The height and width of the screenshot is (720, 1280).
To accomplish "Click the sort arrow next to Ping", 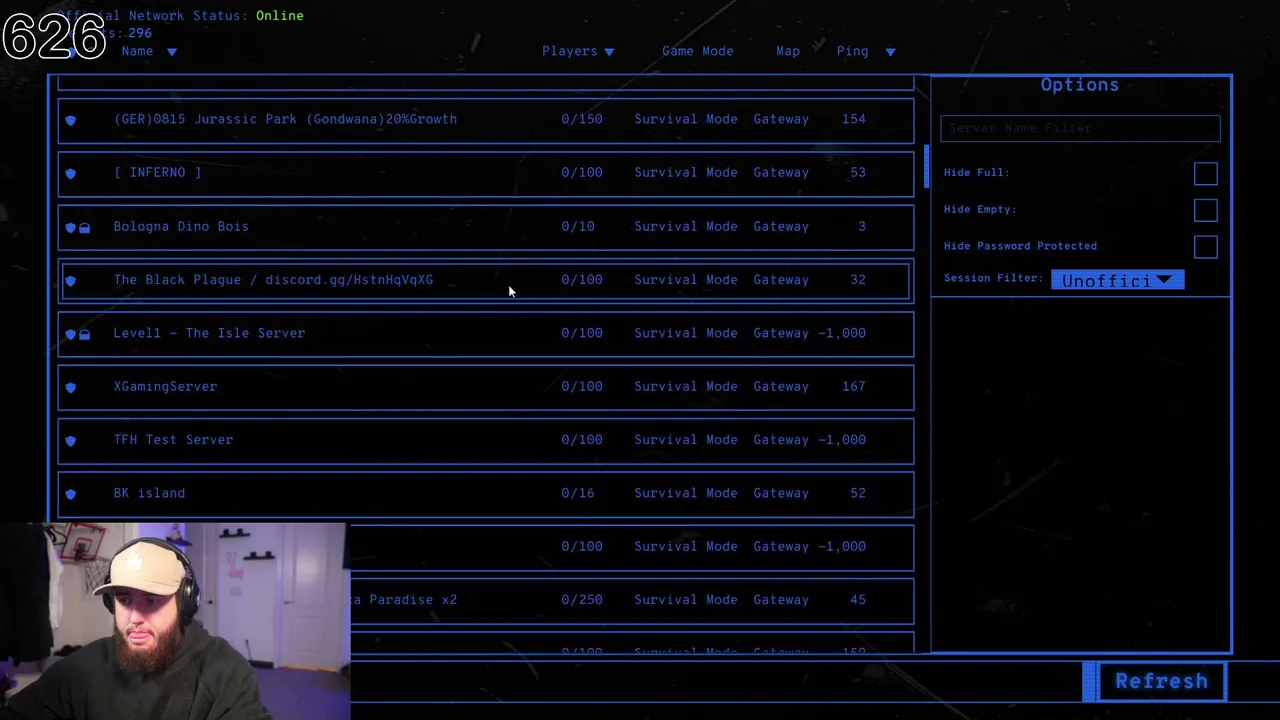I will pyautogui.click(x=890, y=52).
